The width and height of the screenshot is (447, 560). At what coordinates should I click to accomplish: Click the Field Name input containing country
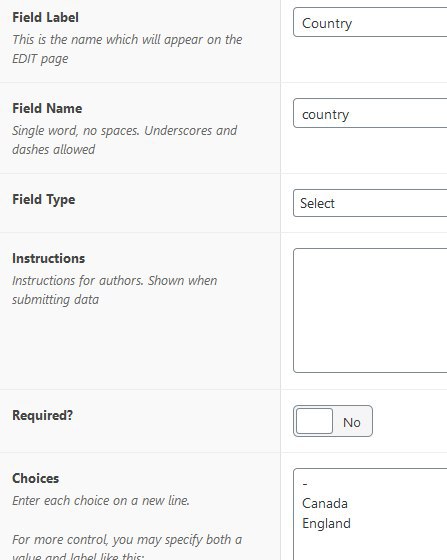coord(370,113)
